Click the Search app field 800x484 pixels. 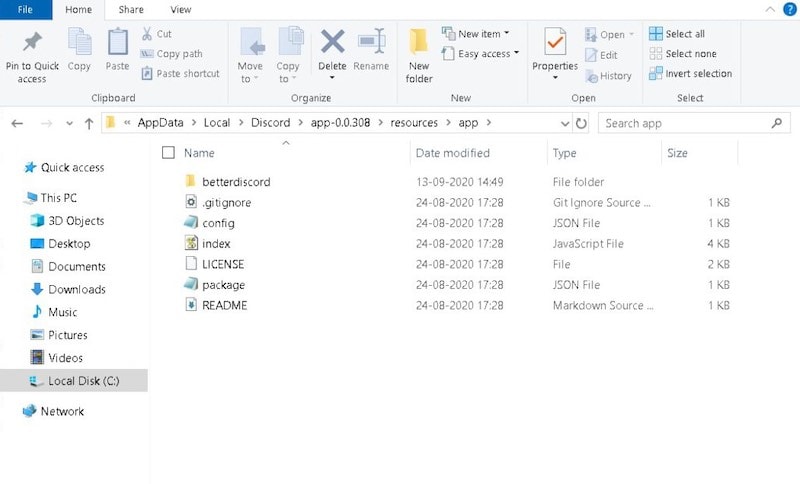tap(694, 123)
